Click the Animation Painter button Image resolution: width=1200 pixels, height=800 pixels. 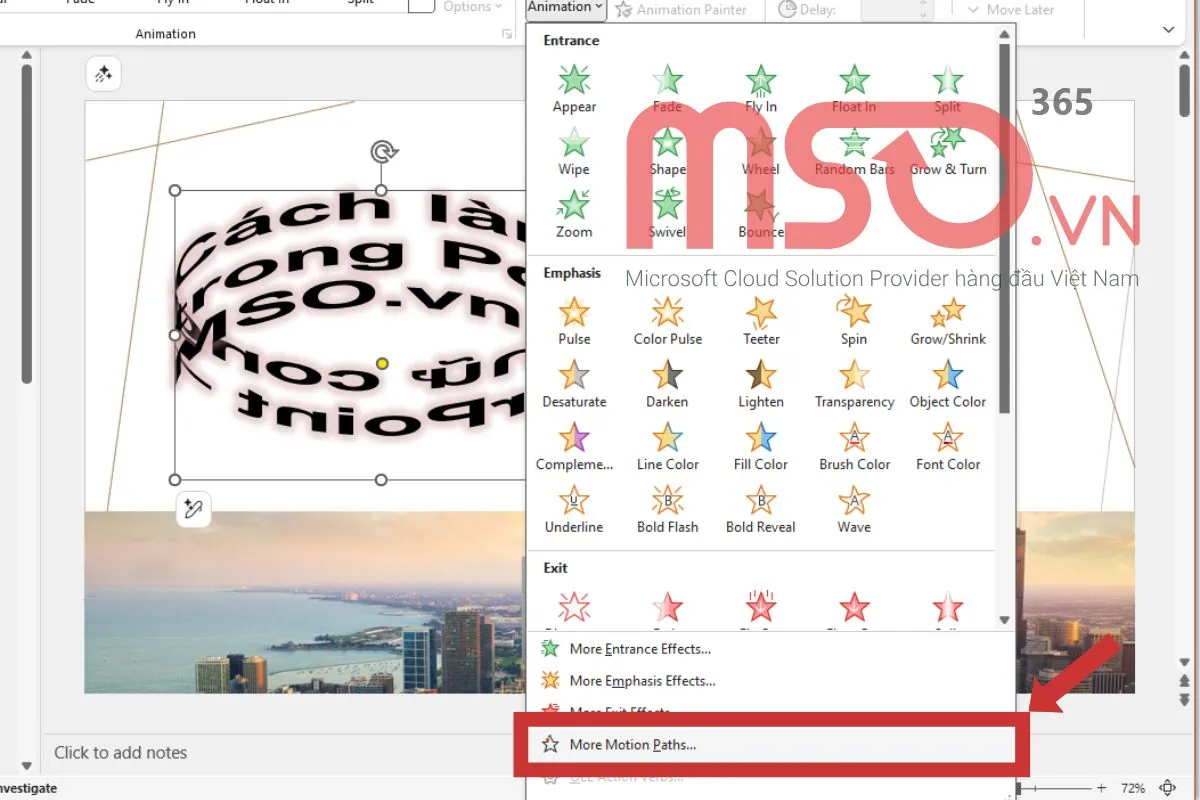click(682, 10)
